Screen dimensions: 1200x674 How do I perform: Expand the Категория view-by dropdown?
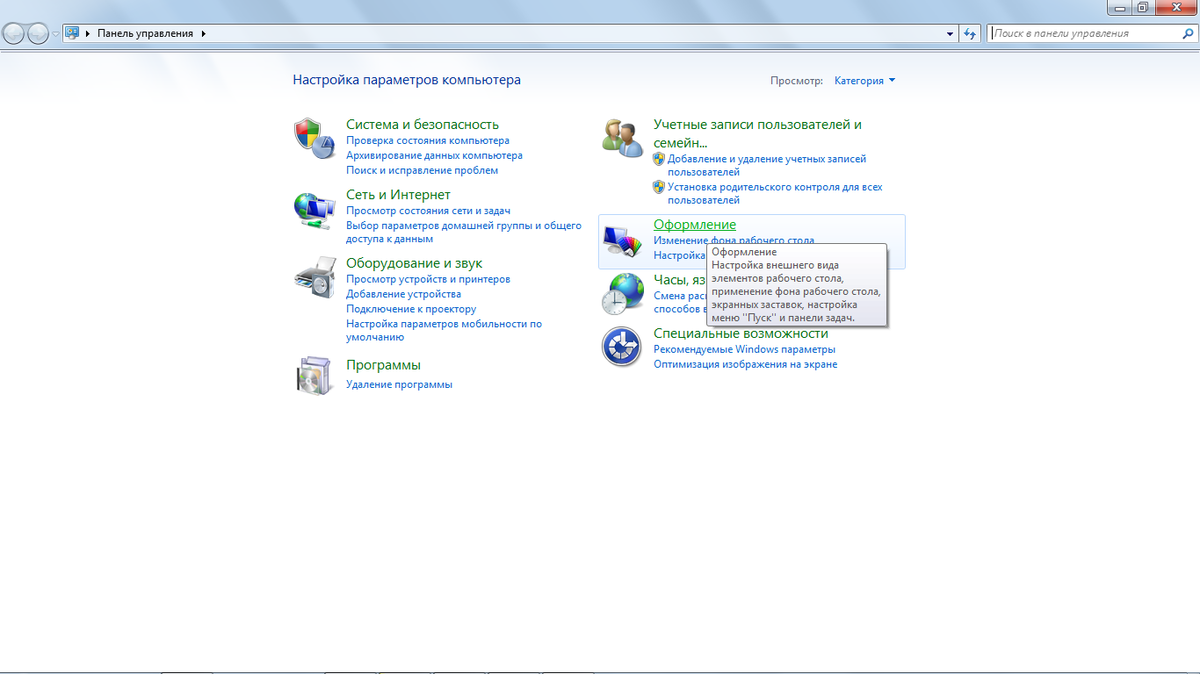[x=865, y=81]
